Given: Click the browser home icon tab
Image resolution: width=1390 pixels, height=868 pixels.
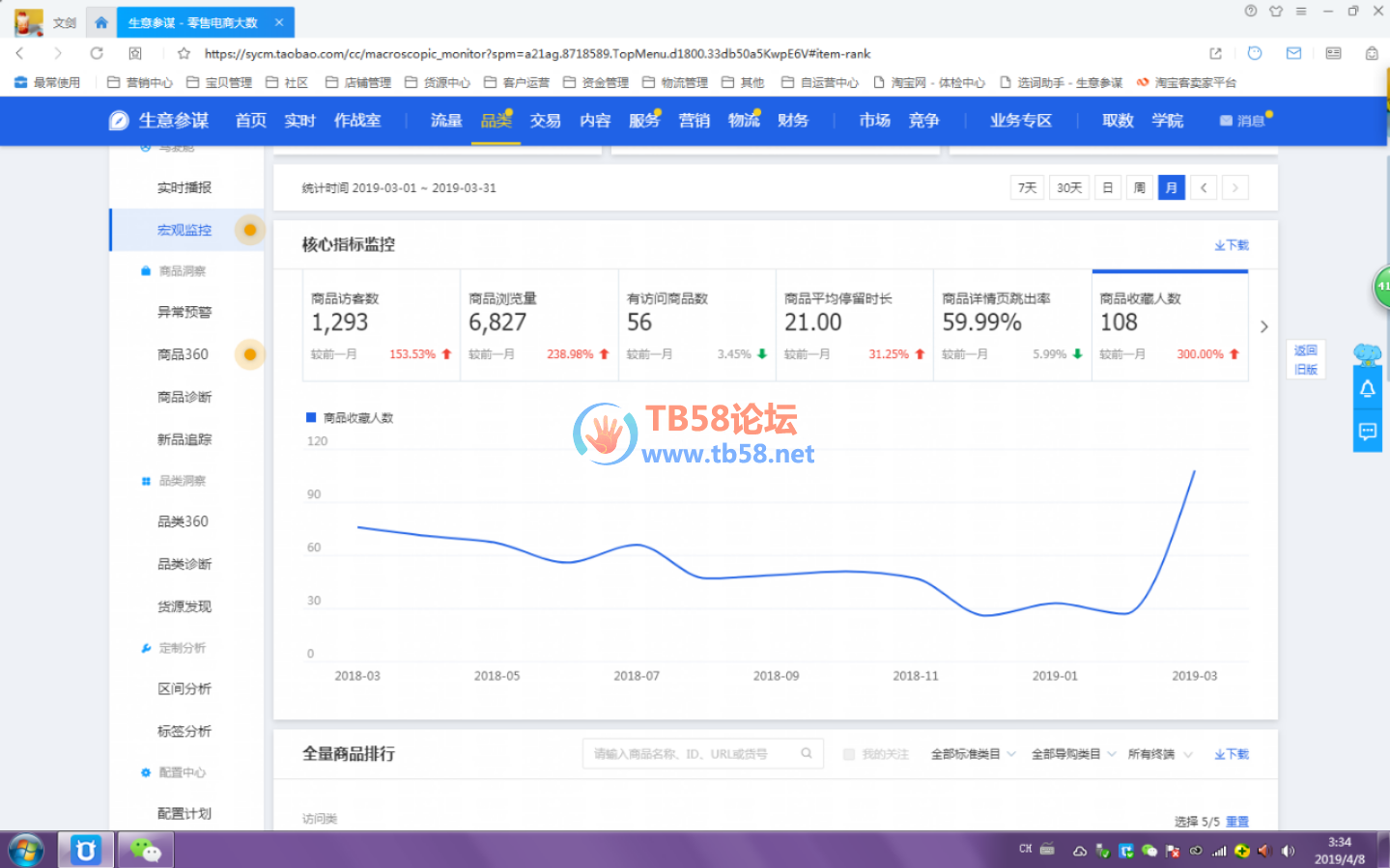Looking at the screenshot, I should click(x=100, y=22).
